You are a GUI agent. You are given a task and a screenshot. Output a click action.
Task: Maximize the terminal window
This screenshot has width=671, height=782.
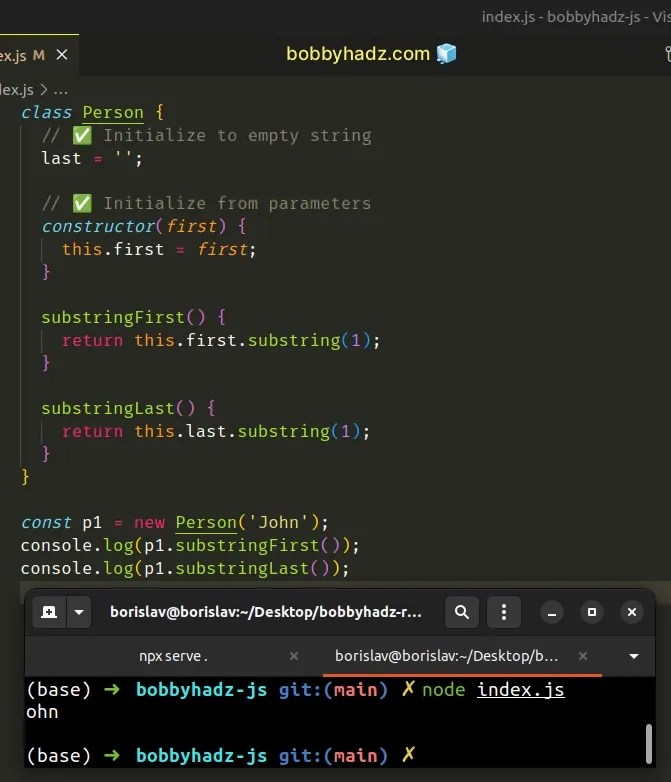pos(592,612)
